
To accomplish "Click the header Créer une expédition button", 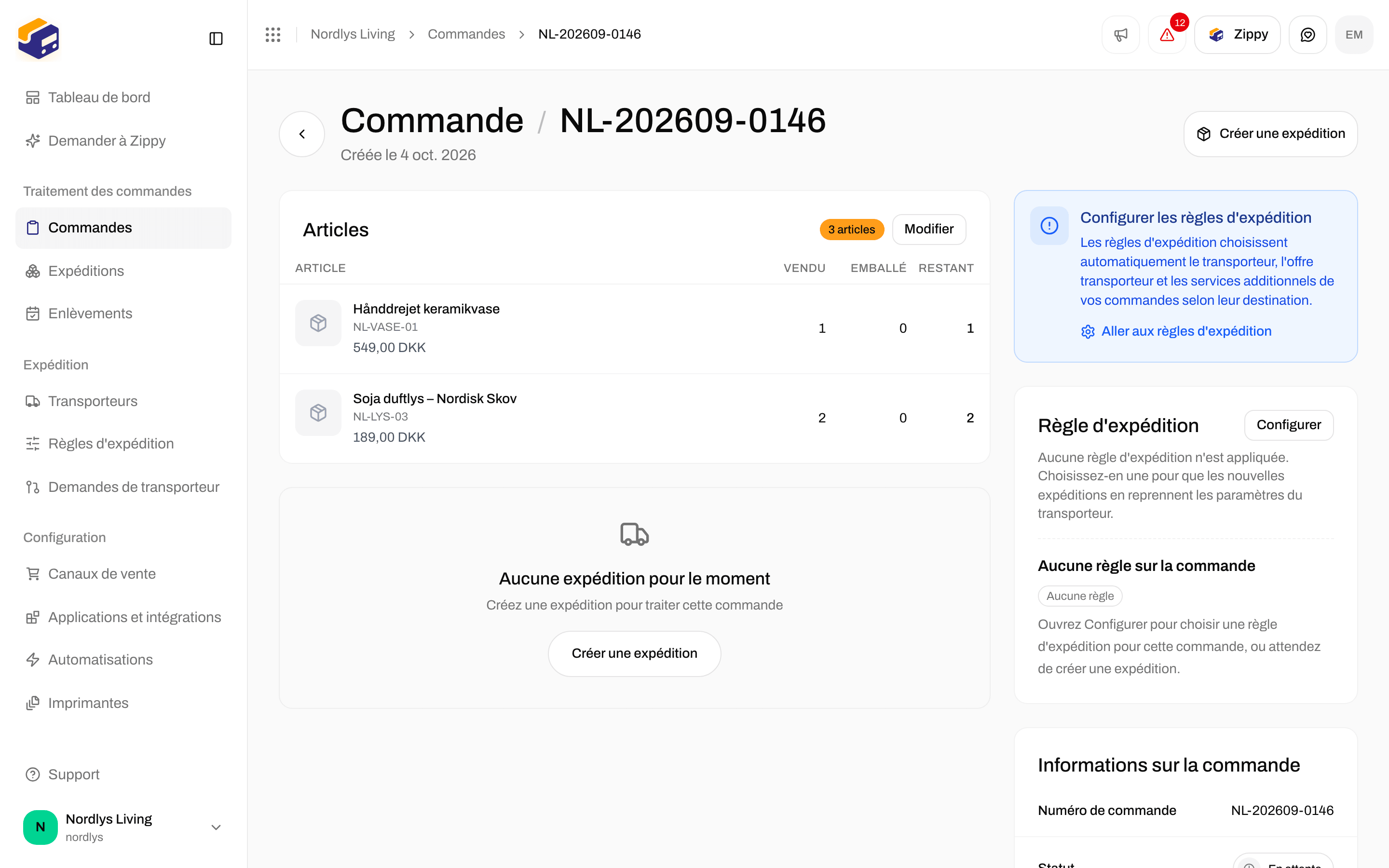I will click(1270, 134).
